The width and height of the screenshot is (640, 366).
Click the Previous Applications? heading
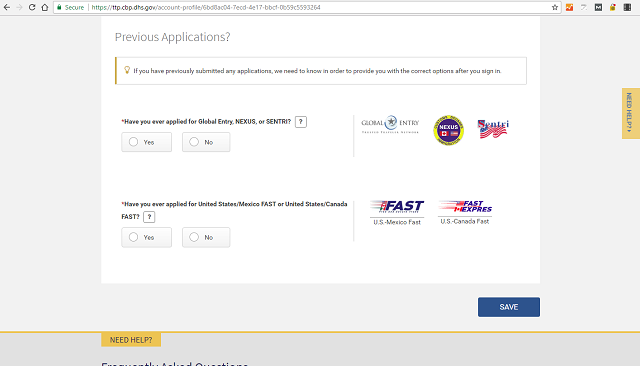(x=172, y=37)
